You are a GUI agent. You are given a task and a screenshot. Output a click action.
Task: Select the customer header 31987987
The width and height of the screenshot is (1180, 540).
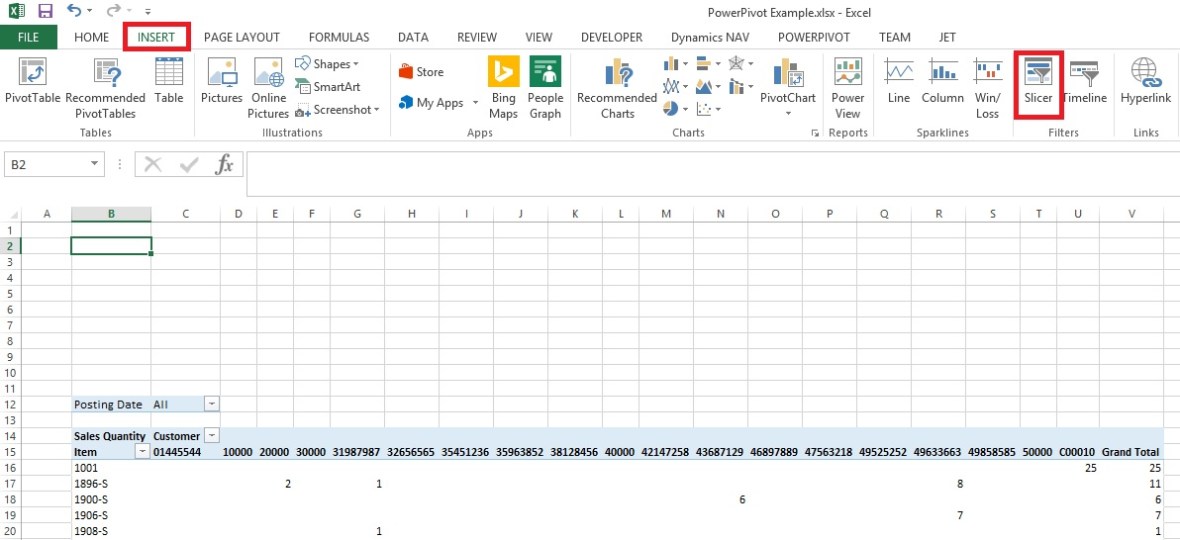(357, 452)
